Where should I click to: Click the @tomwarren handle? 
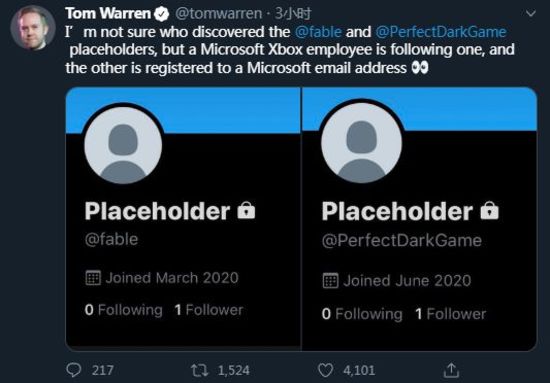(218, 14)
